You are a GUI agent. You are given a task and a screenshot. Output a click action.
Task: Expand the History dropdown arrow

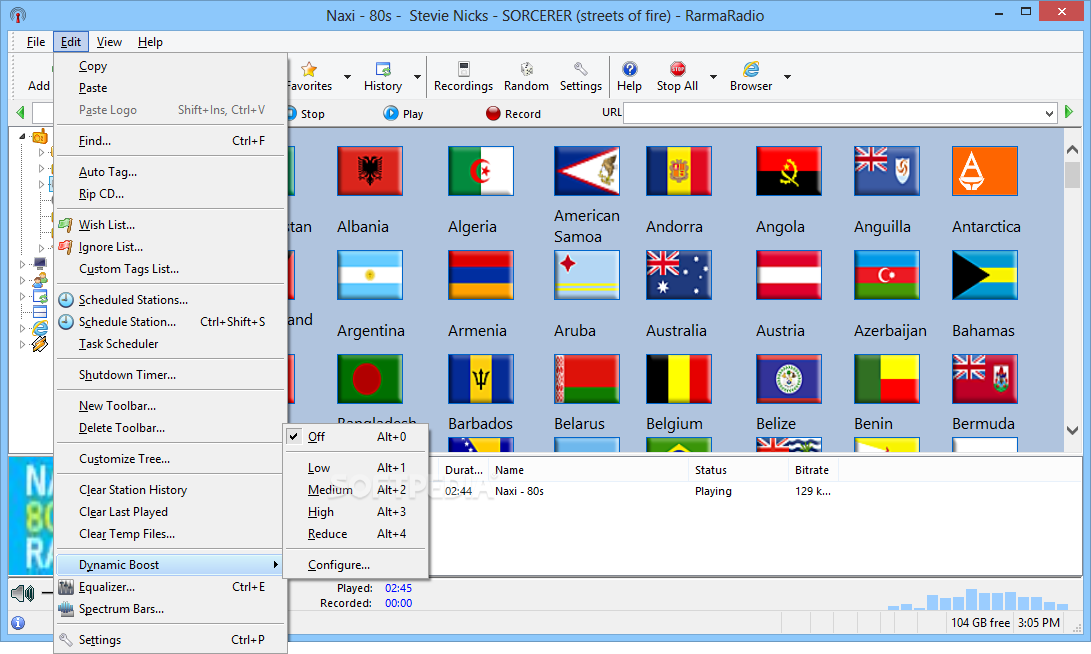[x=417, y=77]
